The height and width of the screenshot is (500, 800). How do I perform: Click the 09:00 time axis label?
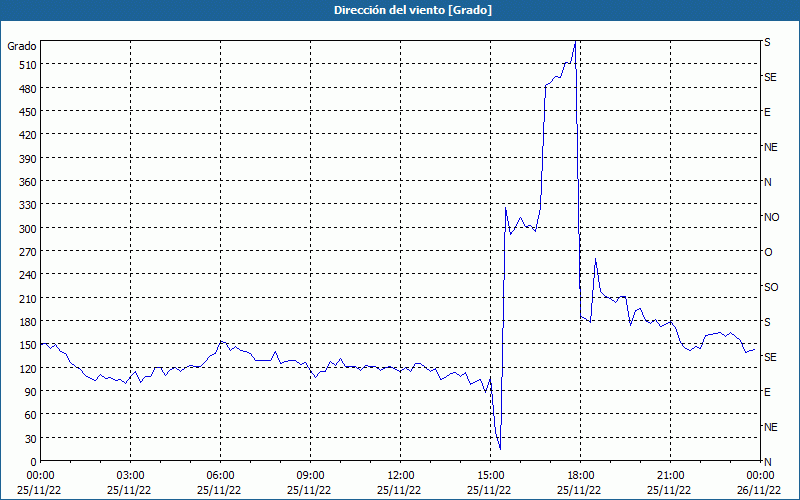[x=310, y=476]
